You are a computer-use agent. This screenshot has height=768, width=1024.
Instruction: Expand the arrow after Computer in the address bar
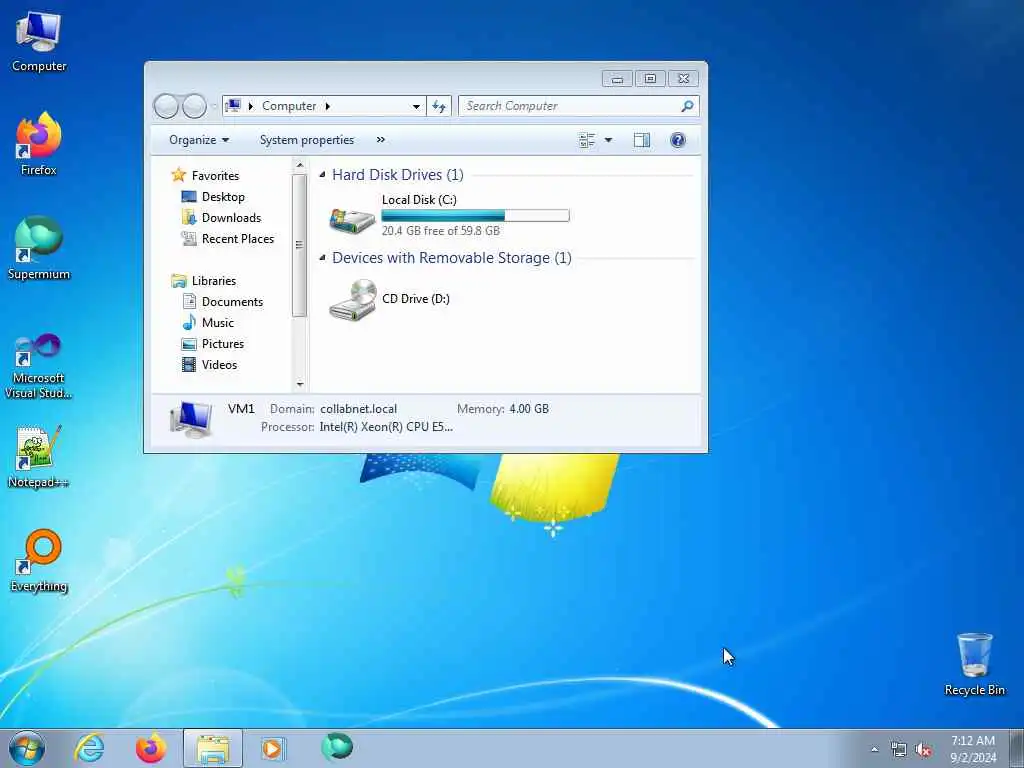click(x=328, y=106)
